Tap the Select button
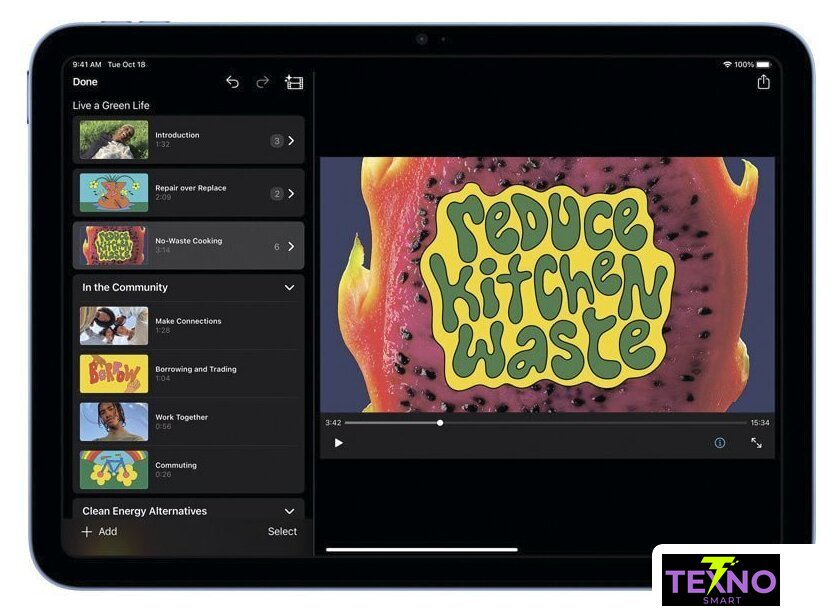 282,532
